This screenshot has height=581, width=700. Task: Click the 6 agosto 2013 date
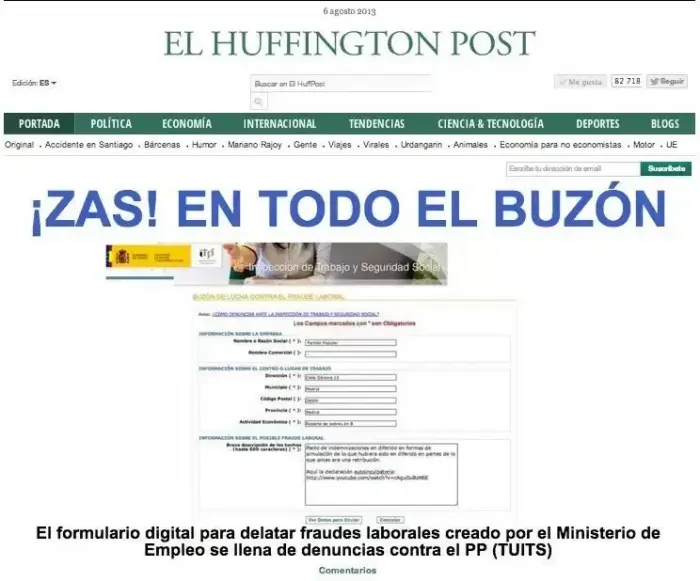(x=350, y=11)
